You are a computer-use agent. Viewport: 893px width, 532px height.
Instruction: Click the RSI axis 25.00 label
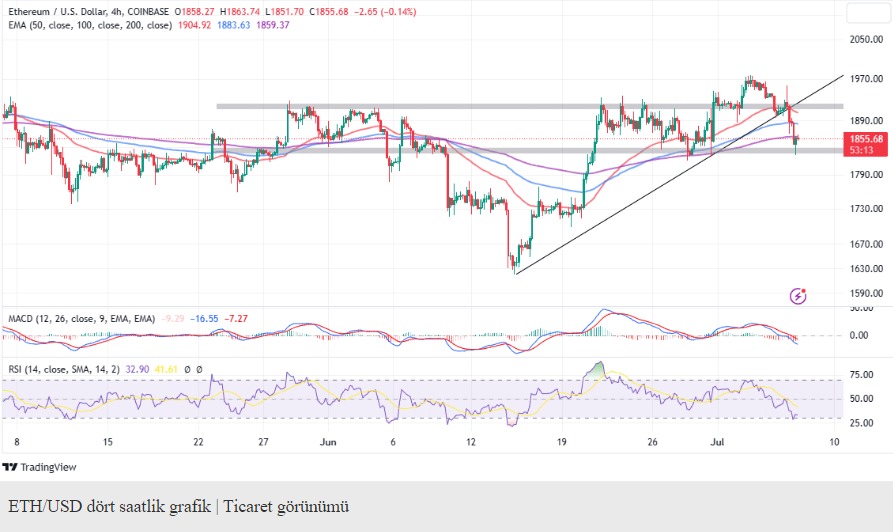[x=861, y=423]
